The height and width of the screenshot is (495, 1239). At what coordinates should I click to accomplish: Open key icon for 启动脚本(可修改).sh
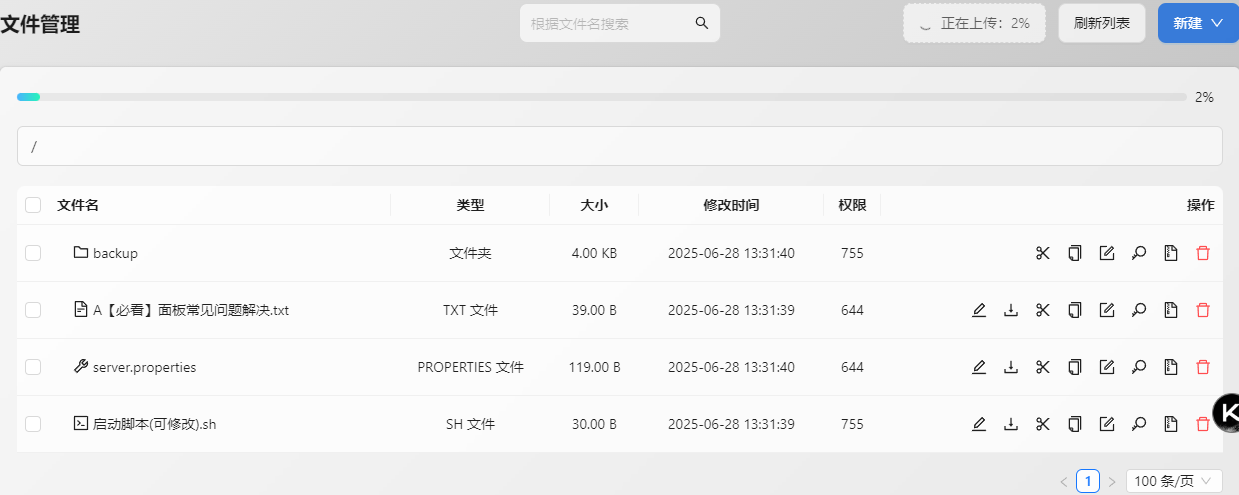click(1139, 424)
